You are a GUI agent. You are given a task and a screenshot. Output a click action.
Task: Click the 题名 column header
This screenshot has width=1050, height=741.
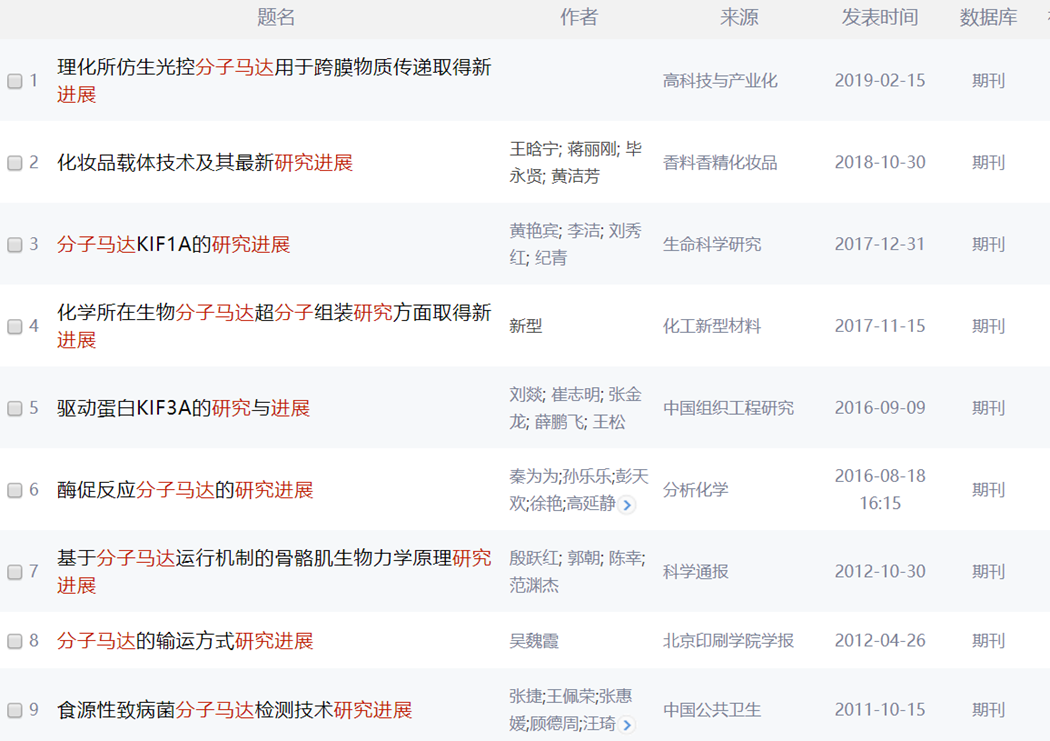point(276,17)
